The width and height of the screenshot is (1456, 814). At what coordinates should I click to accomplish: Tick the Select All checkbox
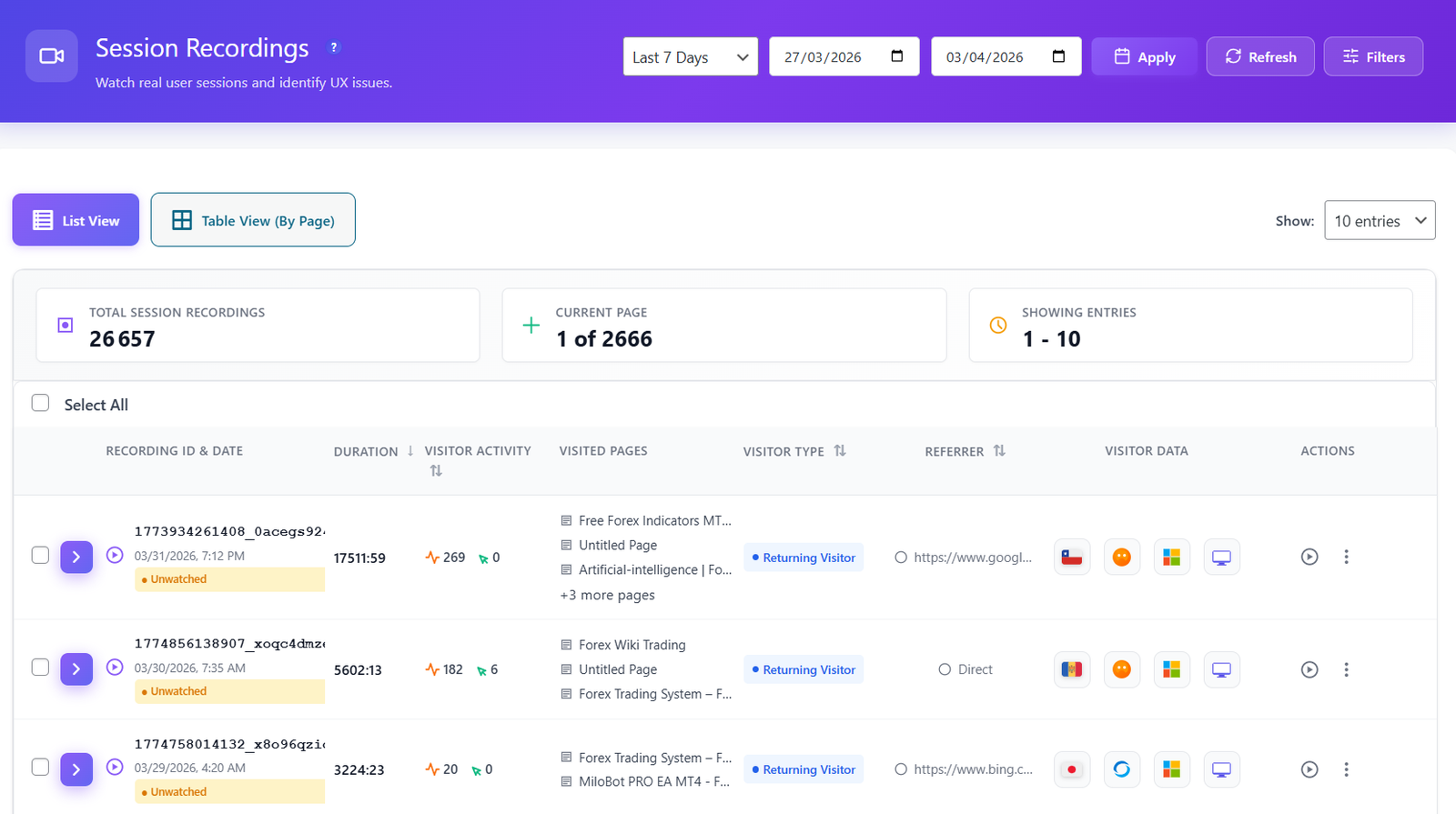[x=40, y=403]
